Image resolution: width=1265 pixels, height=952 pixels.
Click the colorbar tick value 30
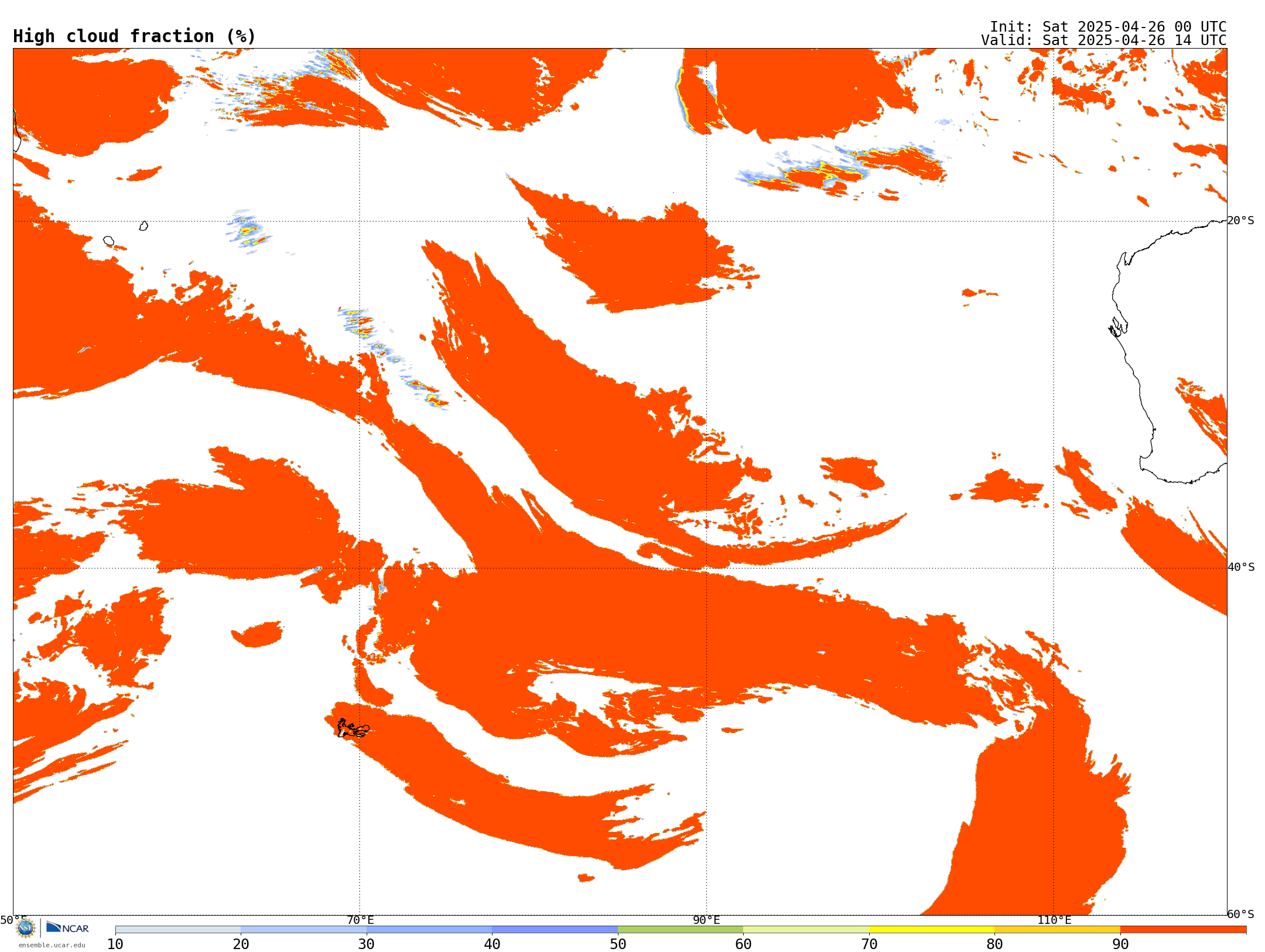(367, 944)
